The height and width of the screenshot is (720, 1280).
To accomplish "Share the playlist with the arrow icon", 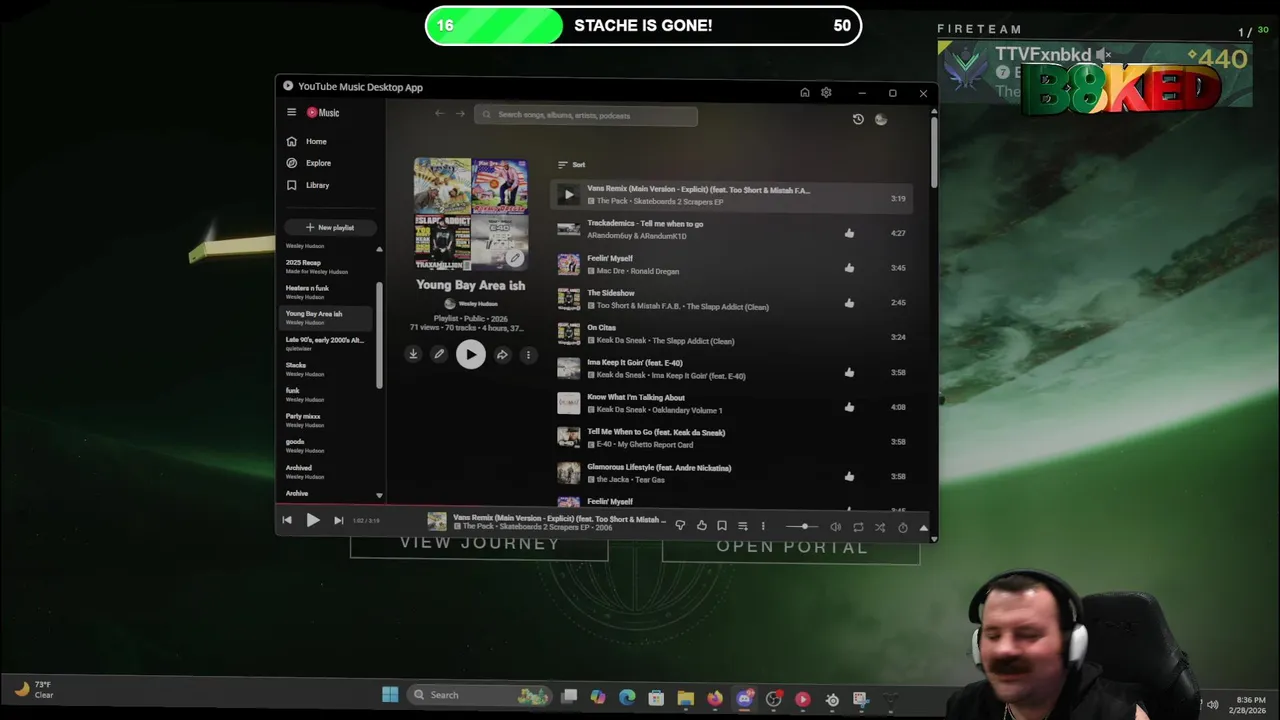I will click(x=502, y=354).
